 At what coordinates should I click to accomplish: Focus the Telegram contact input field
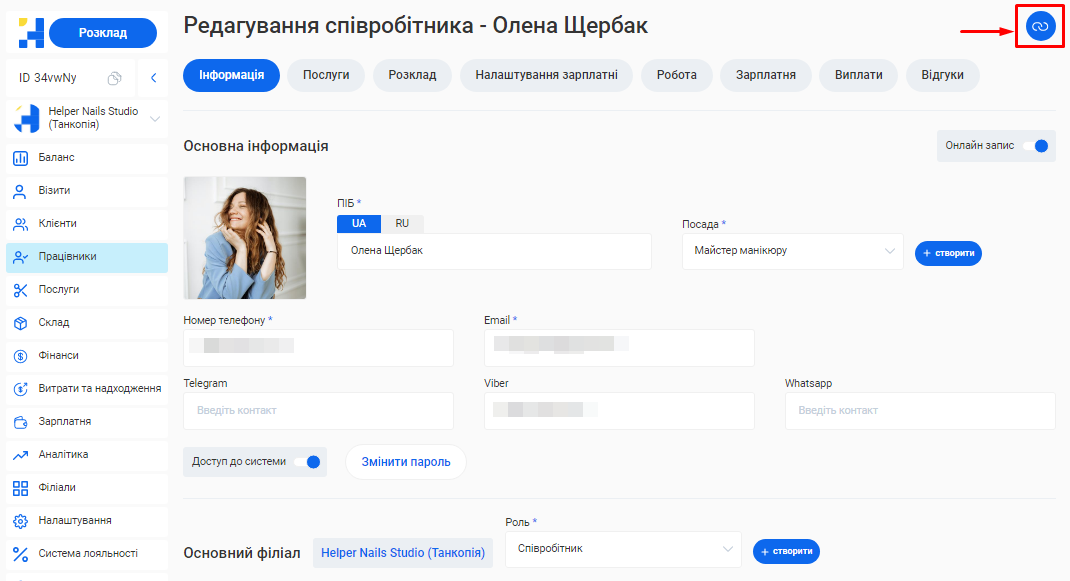318,411
